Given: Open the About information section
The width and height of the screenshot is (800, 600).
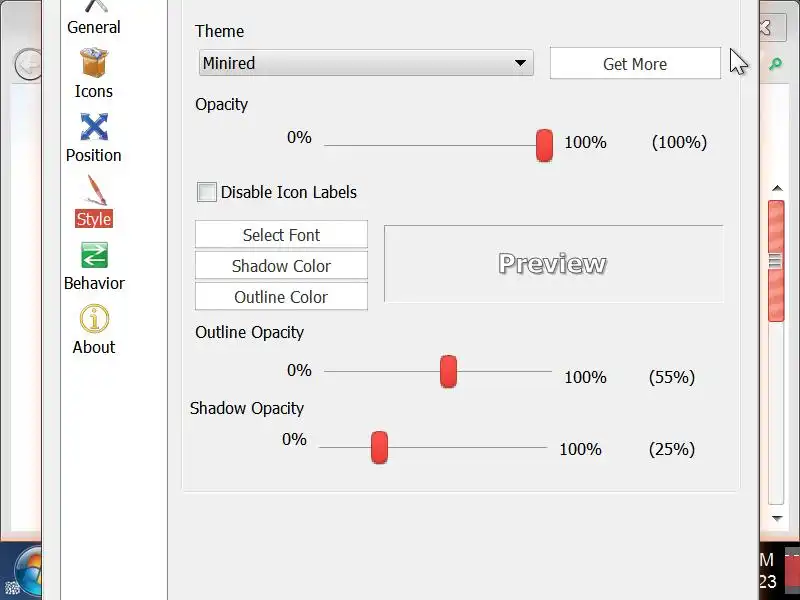Looking at the screenshot, I should point(94,329).
